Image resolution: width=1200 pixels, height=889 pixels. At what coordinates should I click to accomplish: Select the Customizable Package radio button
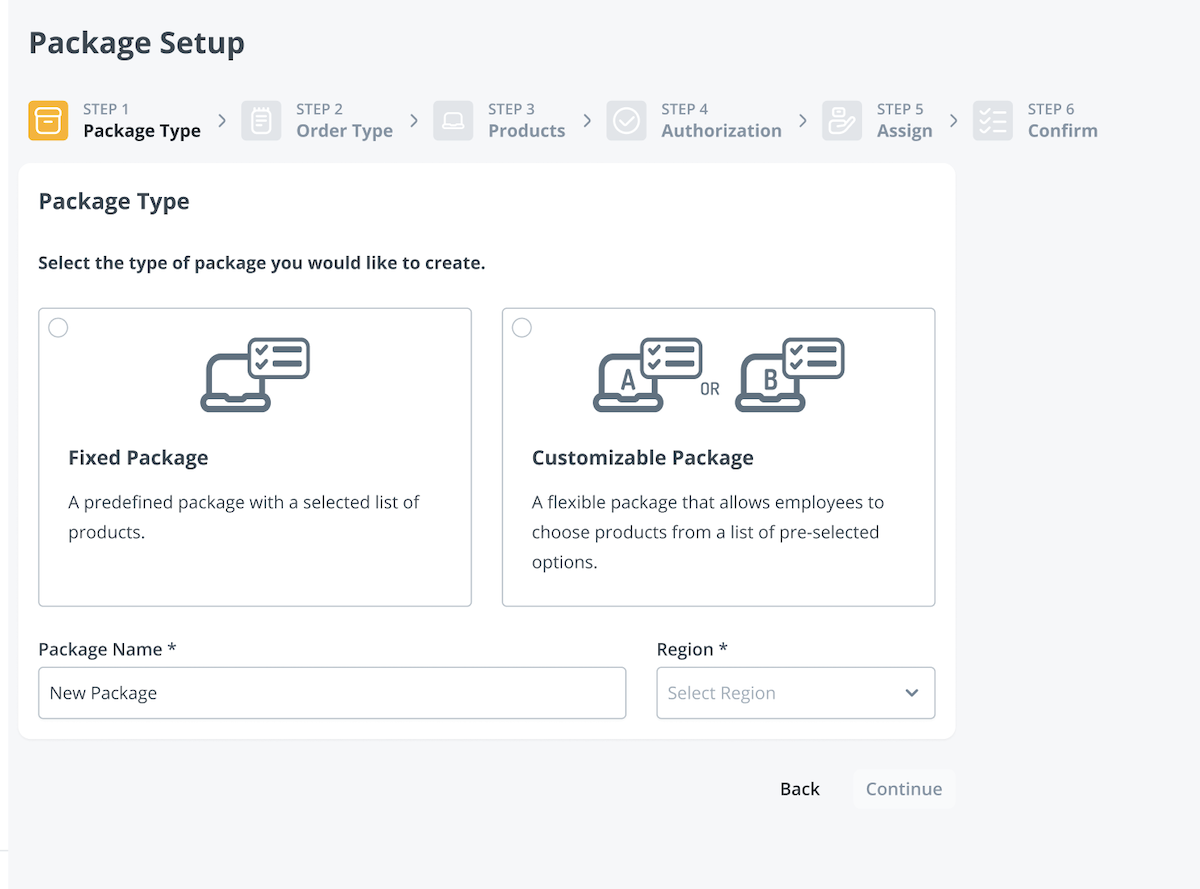pos(522,328)
